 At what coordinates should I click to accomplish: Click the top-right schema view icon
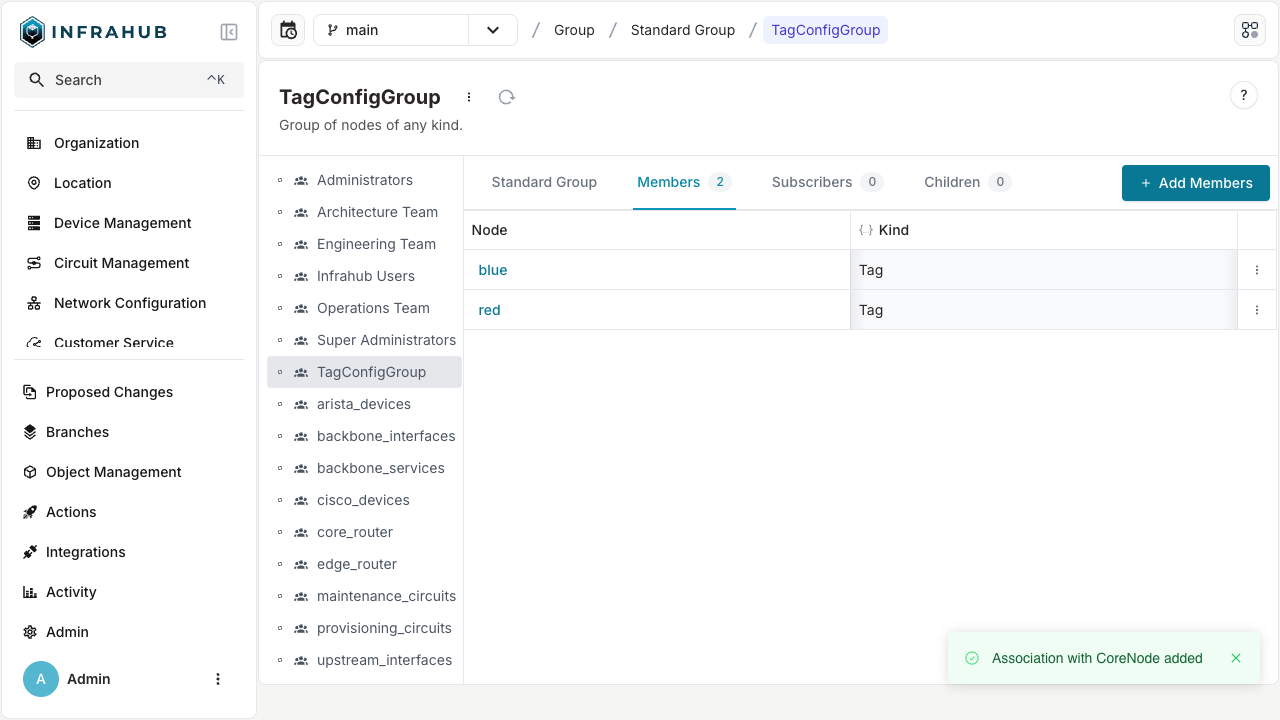[x=1250, y=30]
